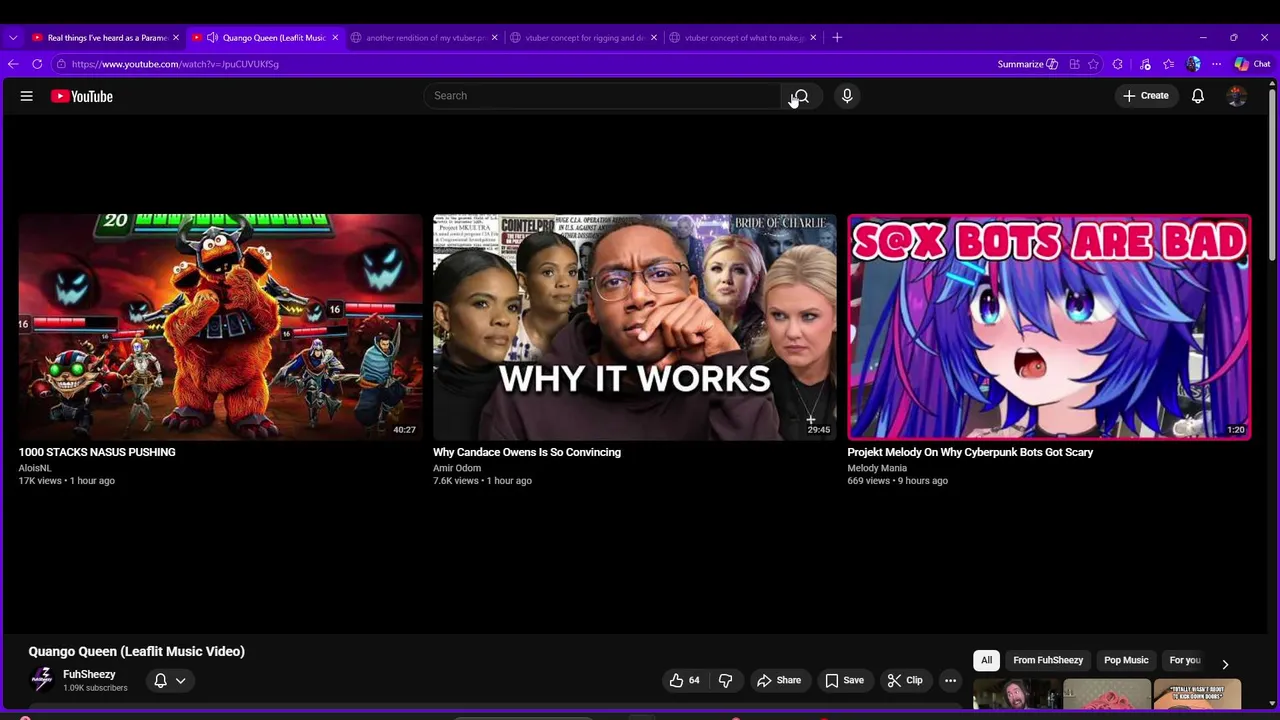
Task: Click the Quango Queen video title text
Action: tap(137, 651)
